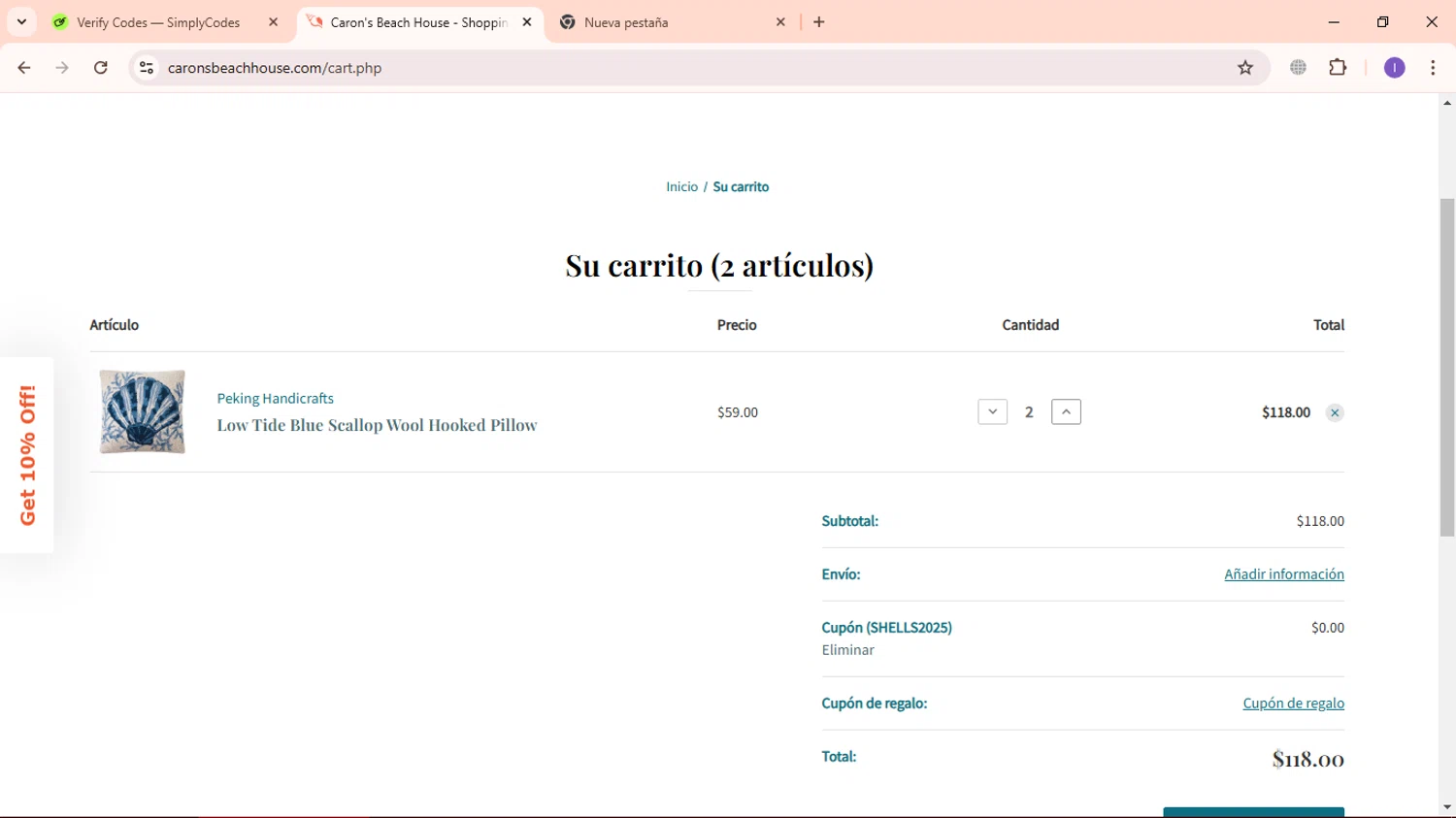Close the Nueva pestaña tab
This screenshot has height=818, width=1456.
point(780,22)
